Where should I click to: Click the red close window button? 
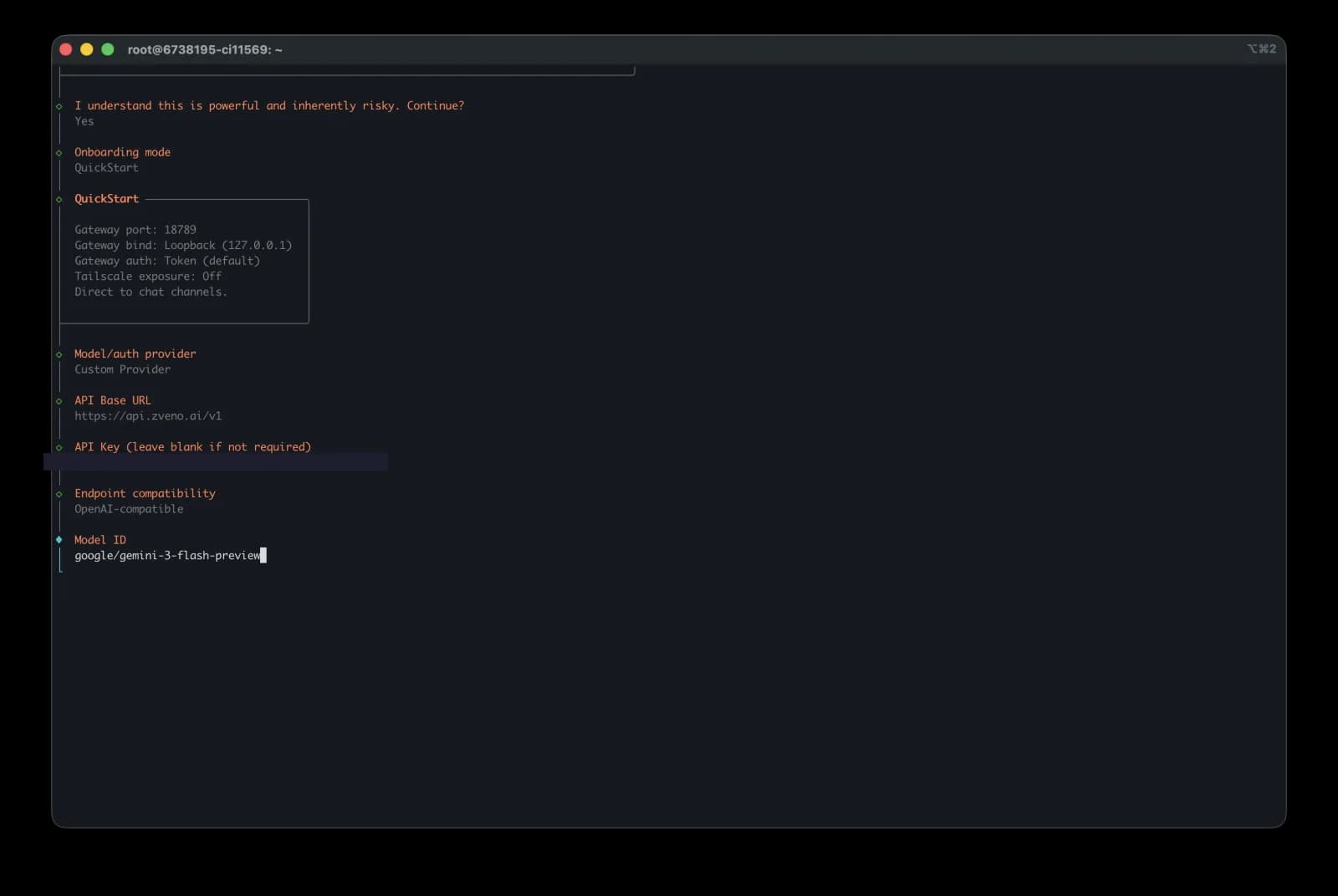click(x=66, y=49)
